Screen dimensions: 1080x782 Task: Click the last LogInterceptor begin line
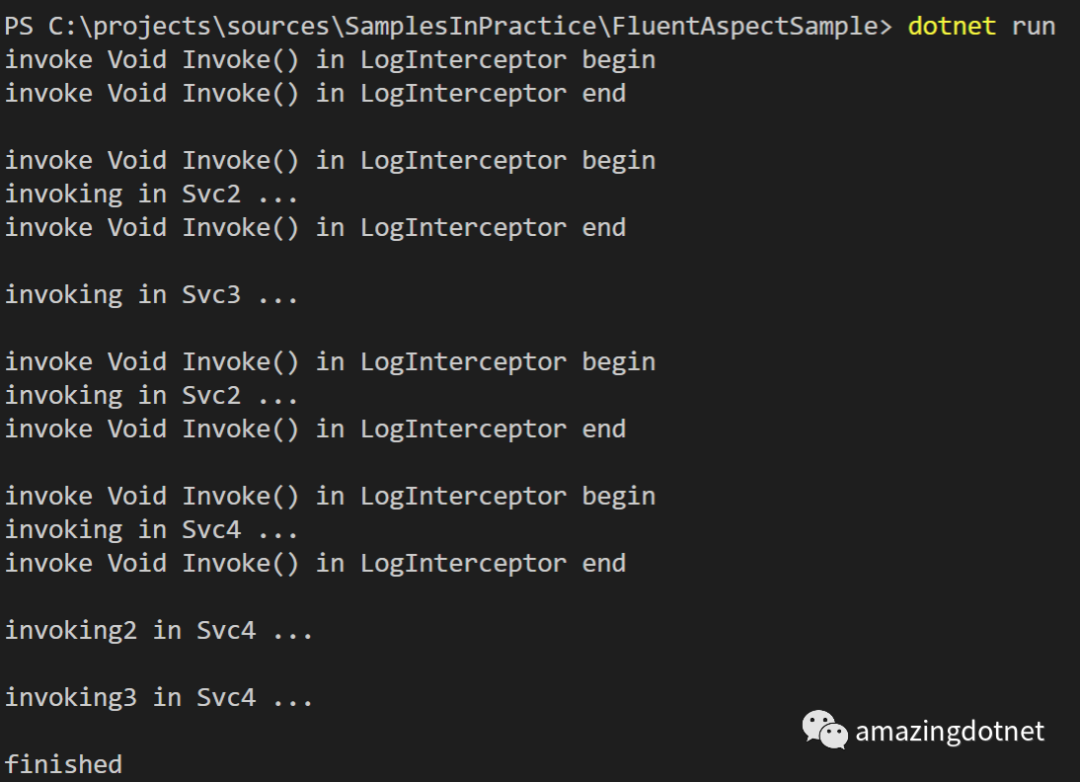(330, 497)
